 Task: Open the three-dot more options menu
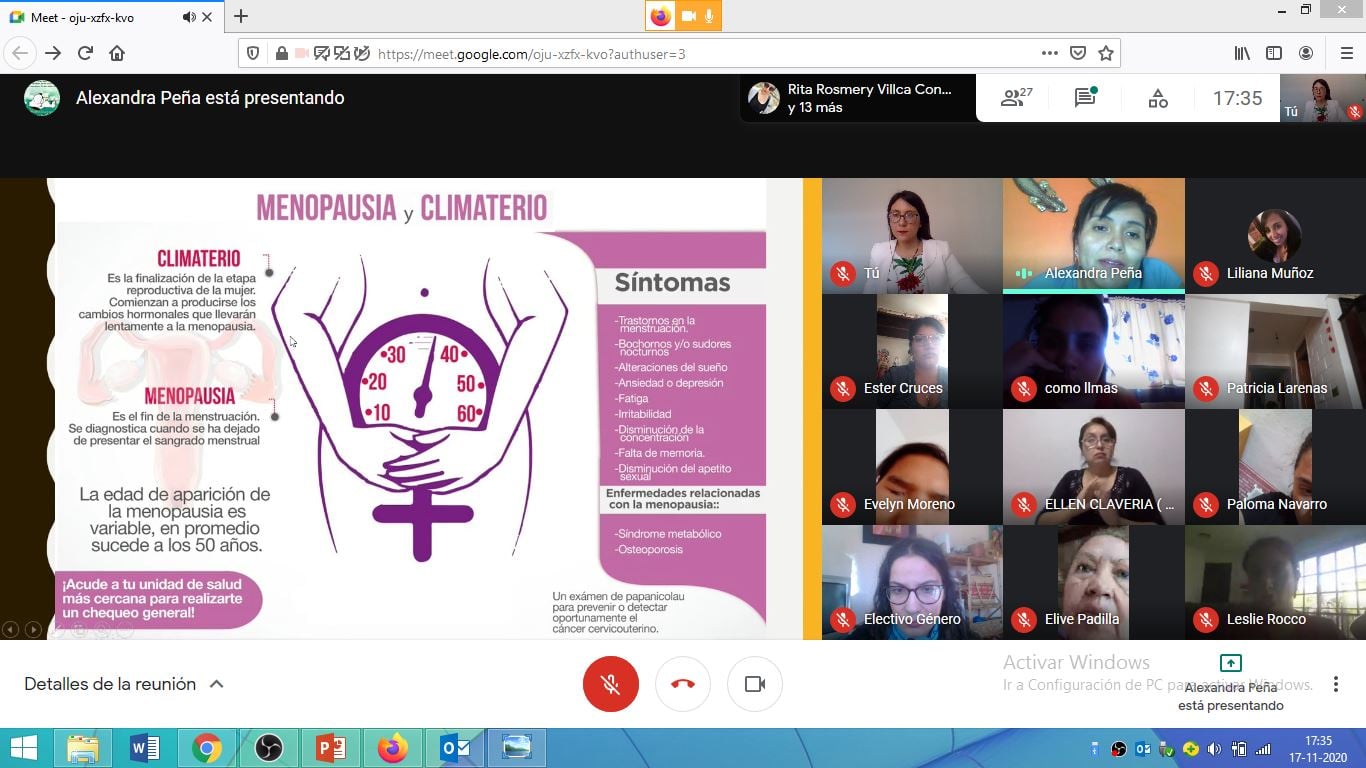(1335, 684)
